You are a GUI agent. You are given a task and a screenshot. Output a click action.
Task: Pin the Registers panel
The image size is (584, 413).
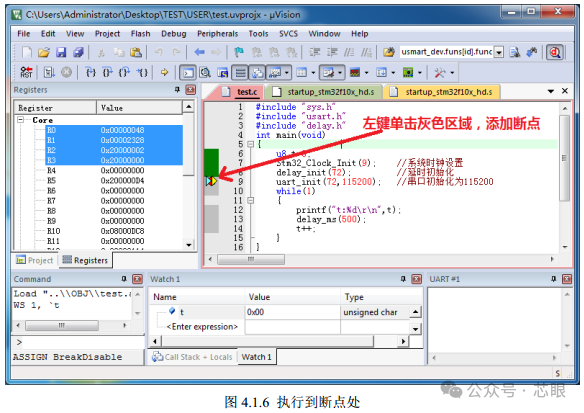pyautogui.click(x=177, y=90)
